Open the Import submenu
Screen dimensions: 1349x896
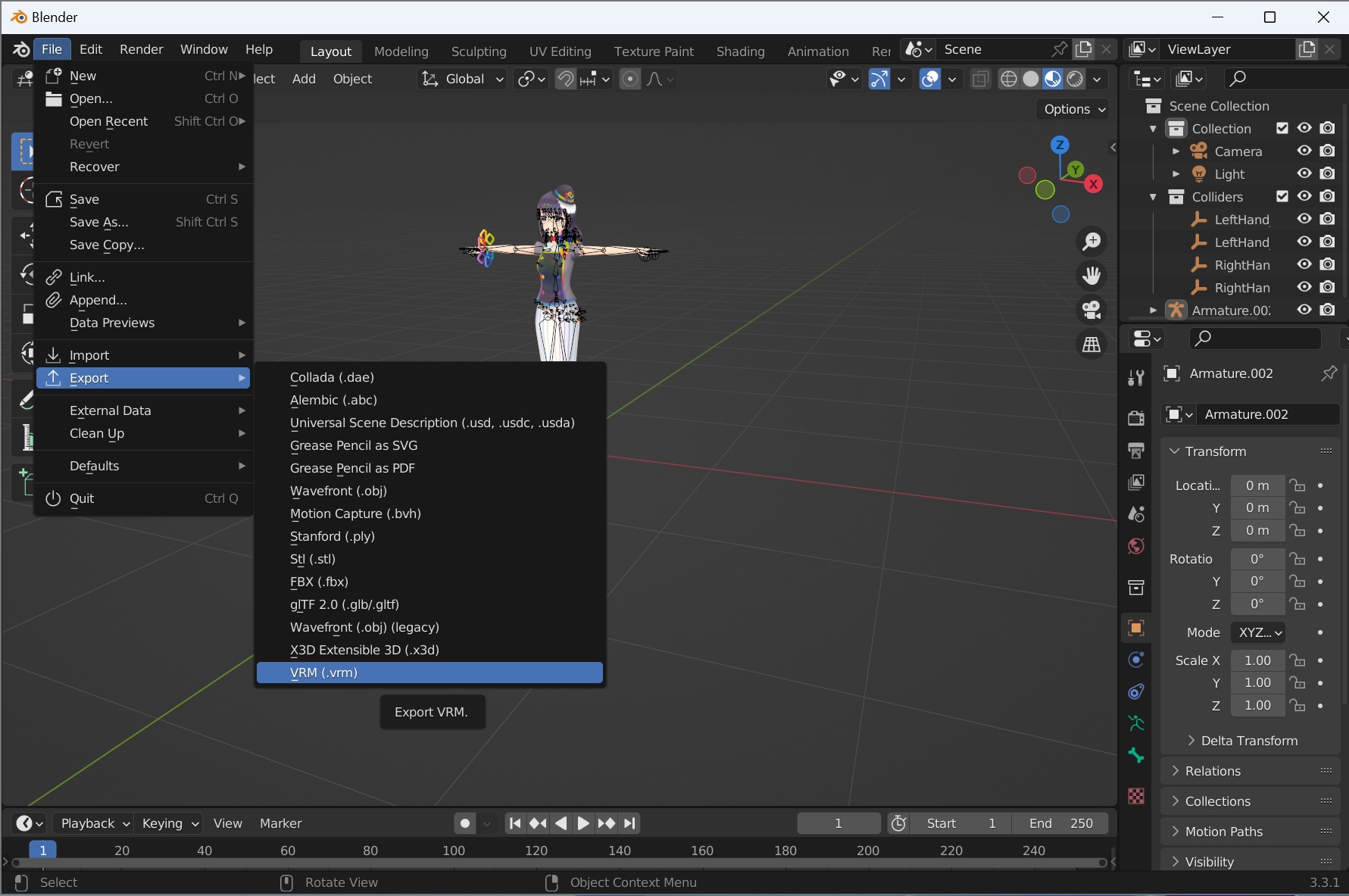click(144, 355)
